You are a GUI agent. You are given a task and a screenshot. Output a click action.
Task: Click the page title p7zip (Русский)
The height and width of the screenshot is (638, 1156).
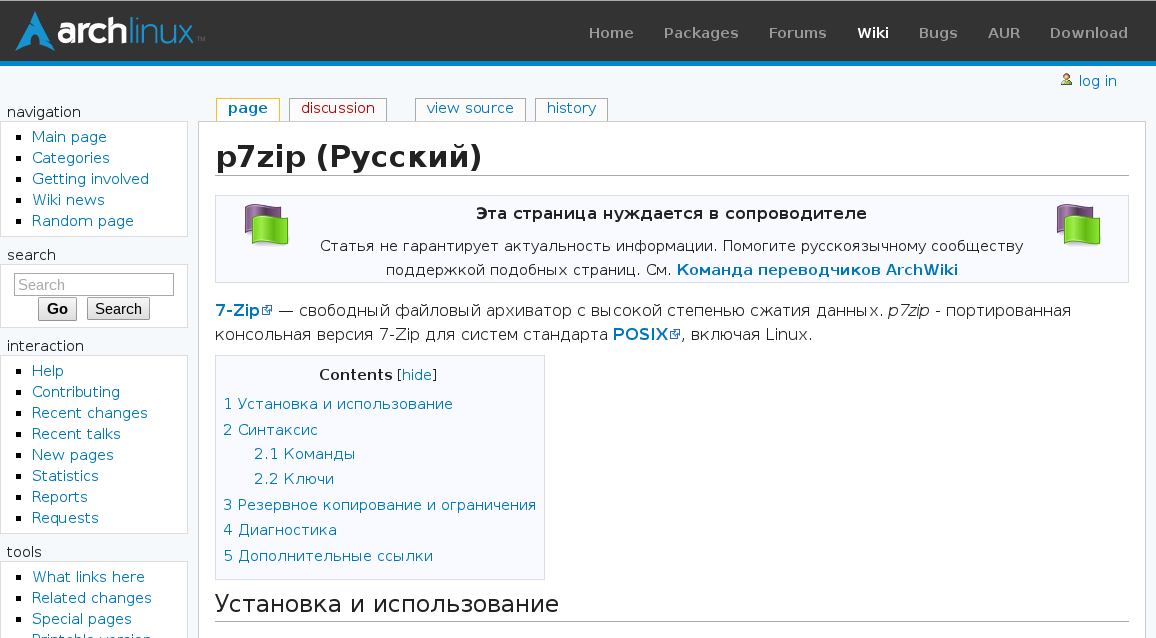pyautogui.click(x=349, y=156)
